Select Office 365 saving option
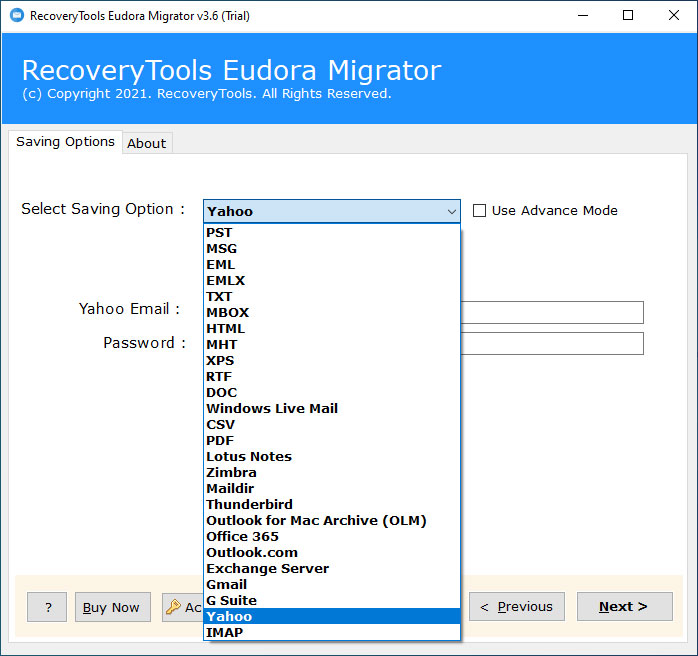The image size is (698, 656). 332,537
